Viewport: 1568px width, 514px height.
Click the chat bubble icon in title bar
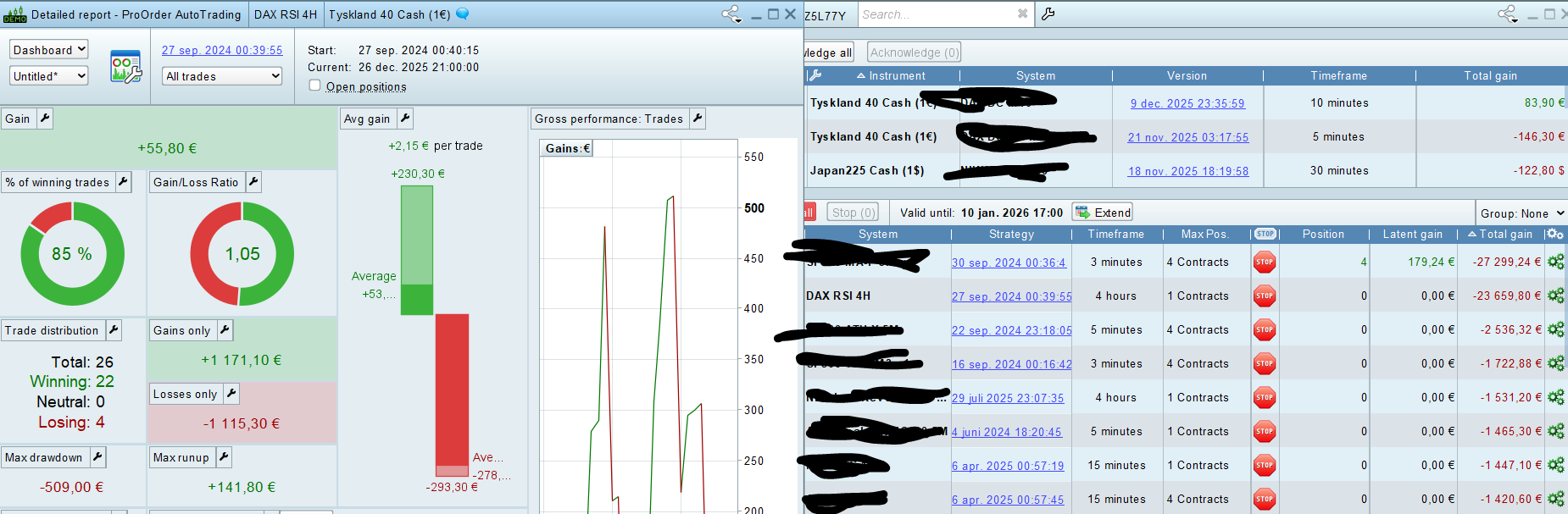pyautogui.click(x=463, y=14)
